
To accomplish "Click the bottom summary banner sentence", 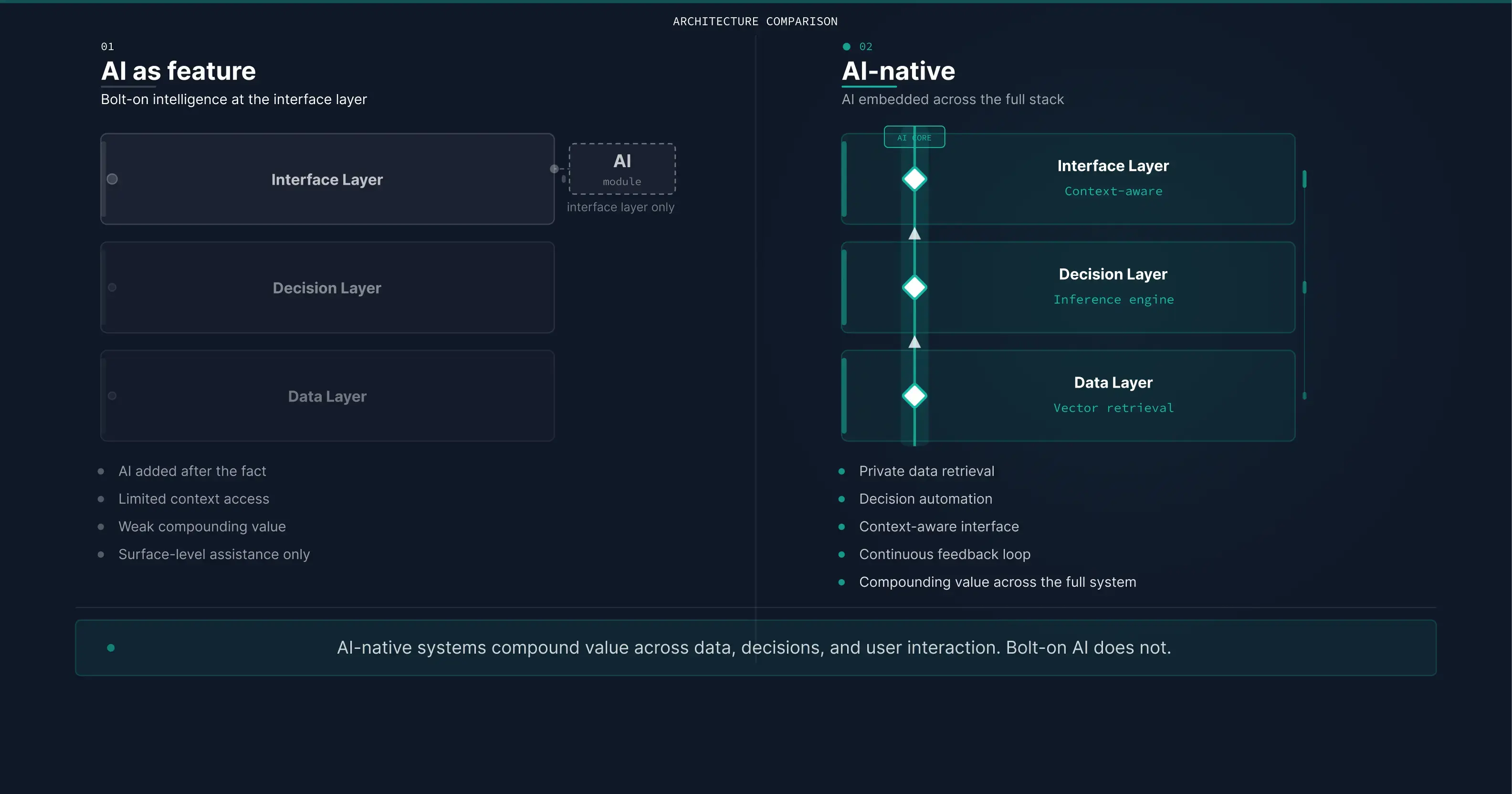I will (x=754, y=648).
